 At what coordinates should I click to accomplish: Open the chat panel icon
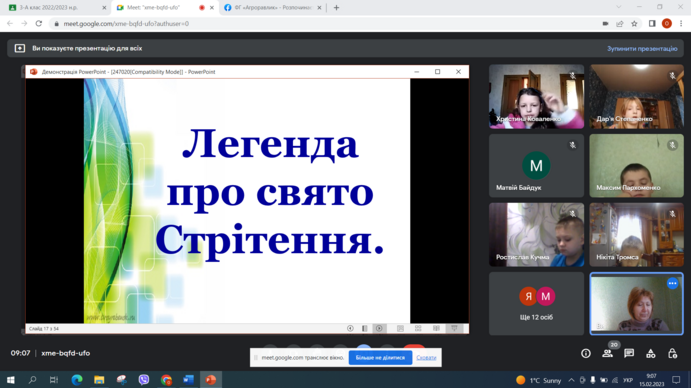629,353
